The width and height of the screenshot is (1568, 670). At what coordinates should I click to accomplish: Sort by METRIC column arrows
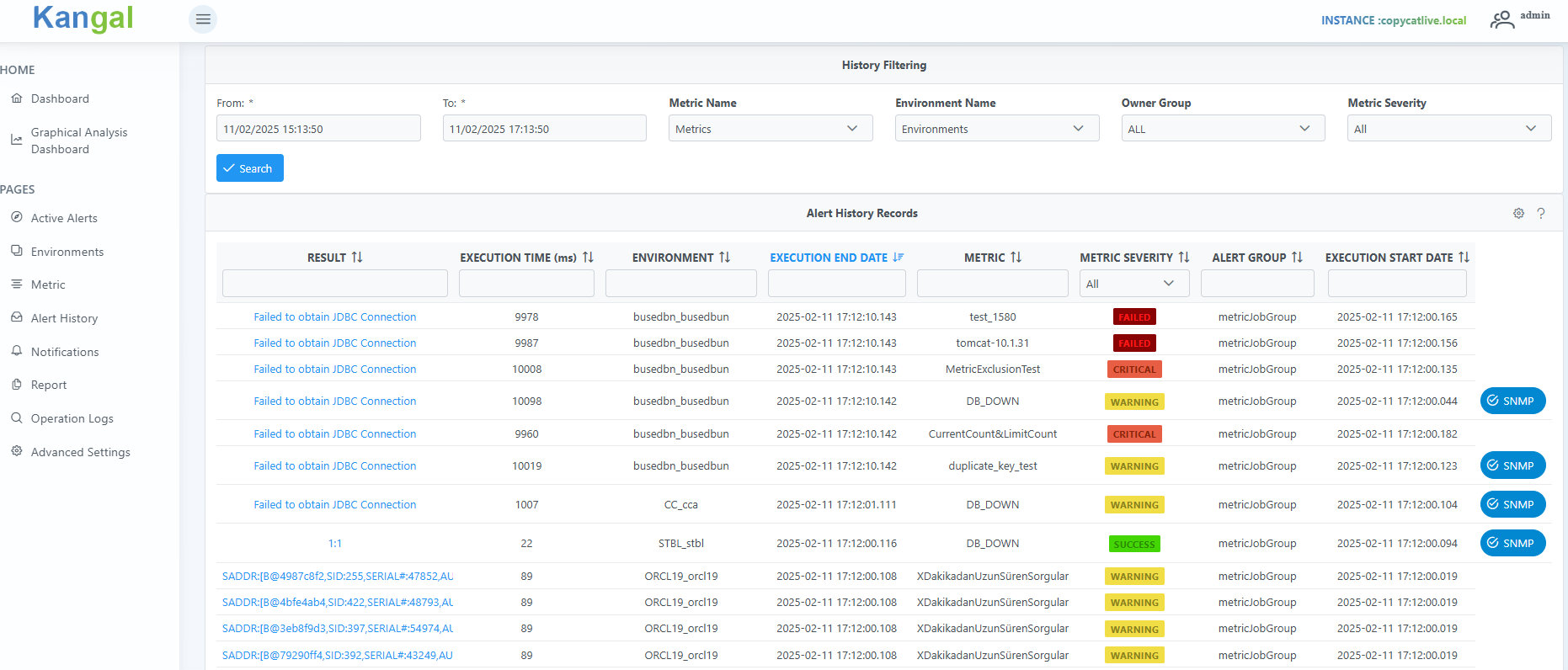(x=1016, y=257)
